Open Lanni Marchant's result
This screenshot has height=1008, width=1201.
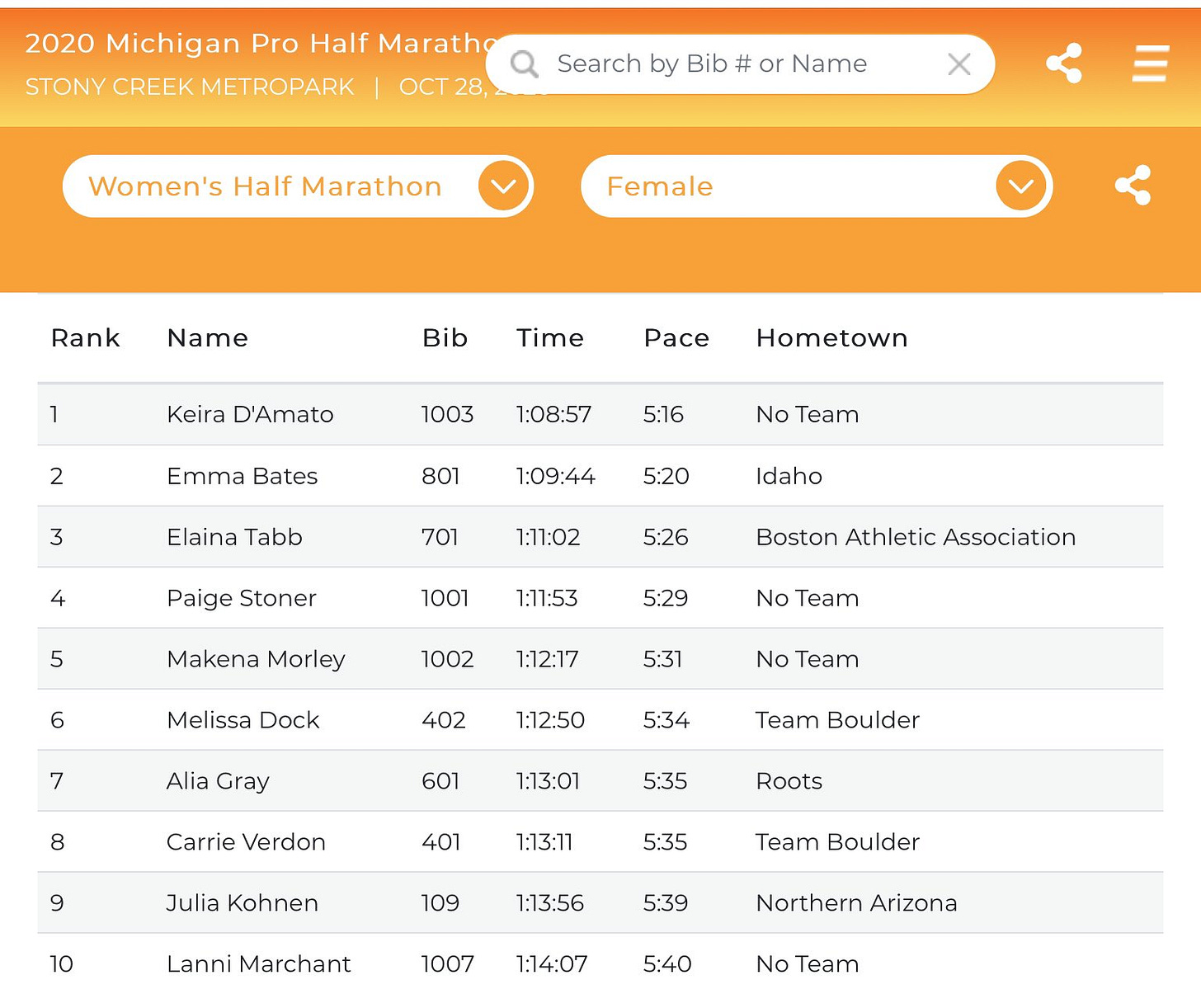(x=259, y=964)
